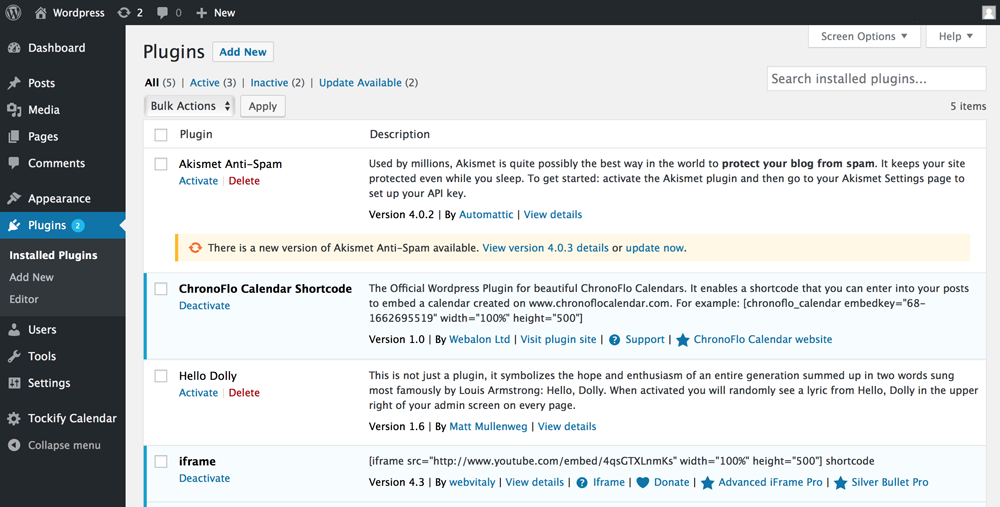Click the Settings sliders icon
Image resolution: width=1000 pixels, height=507 pixels.
click(14, 383)
